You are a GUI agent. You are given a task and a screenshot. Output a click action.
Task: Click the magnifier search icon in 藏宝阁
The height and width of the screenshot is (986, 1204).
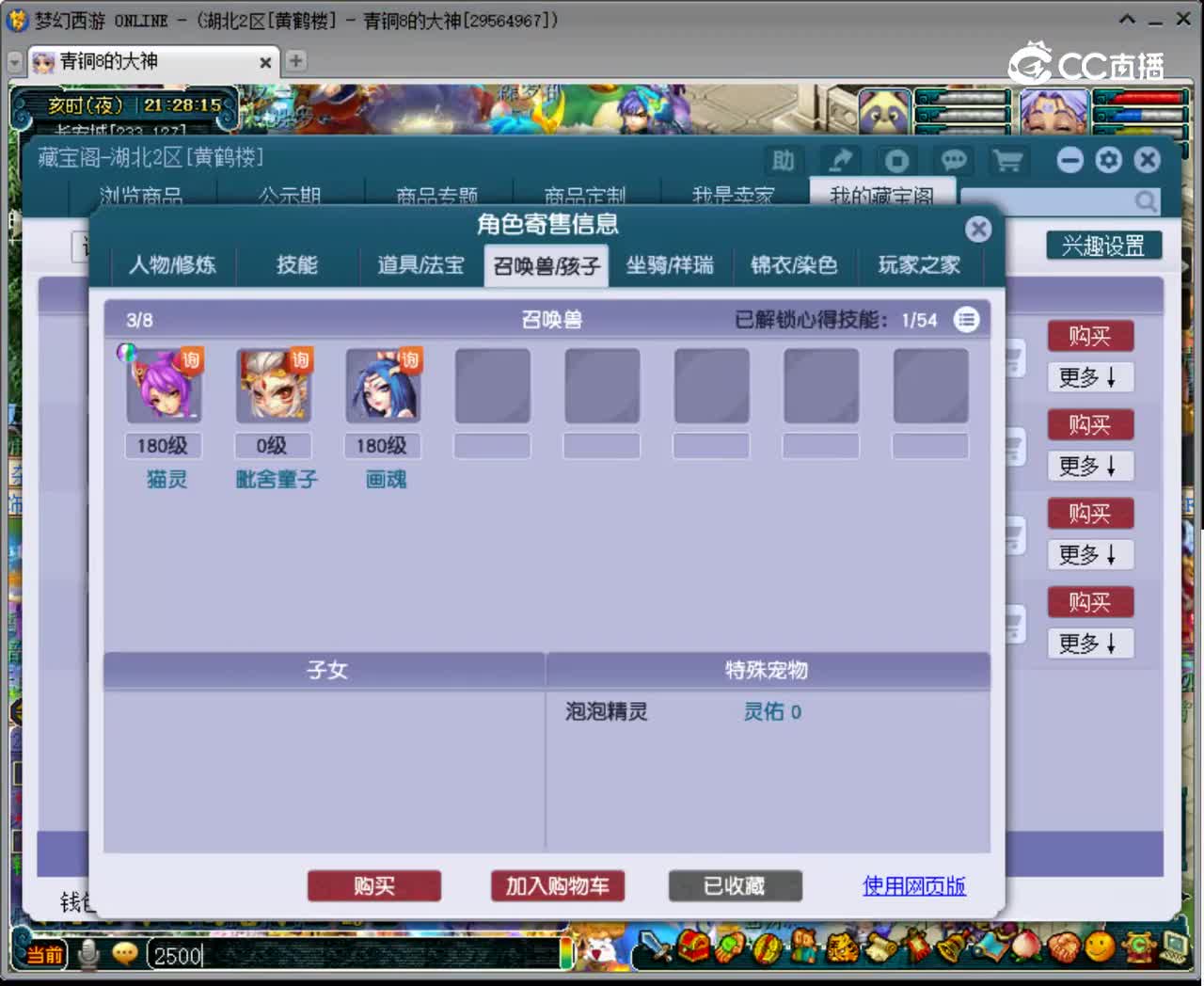point(1145,200)
